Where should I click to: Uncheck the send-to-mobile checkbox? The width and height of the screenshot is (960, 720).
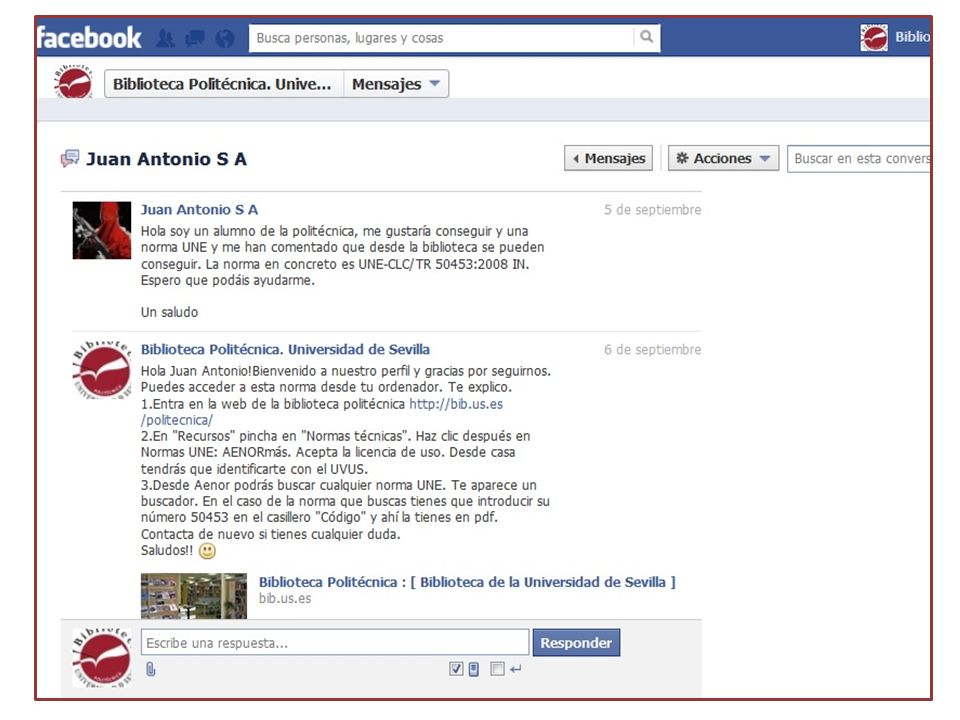point(456,669)
